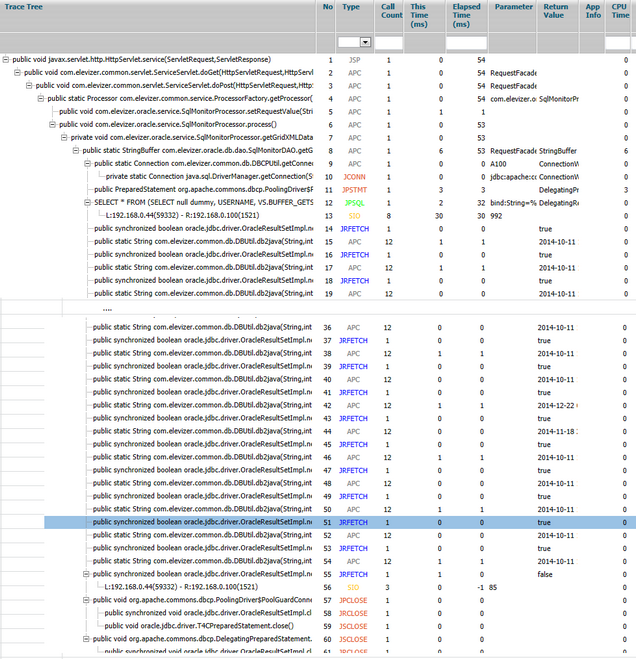This screenshot has width=636, height=659.
Task: Collapse the HttpServlet.service root node
Action: coord(6,60)
